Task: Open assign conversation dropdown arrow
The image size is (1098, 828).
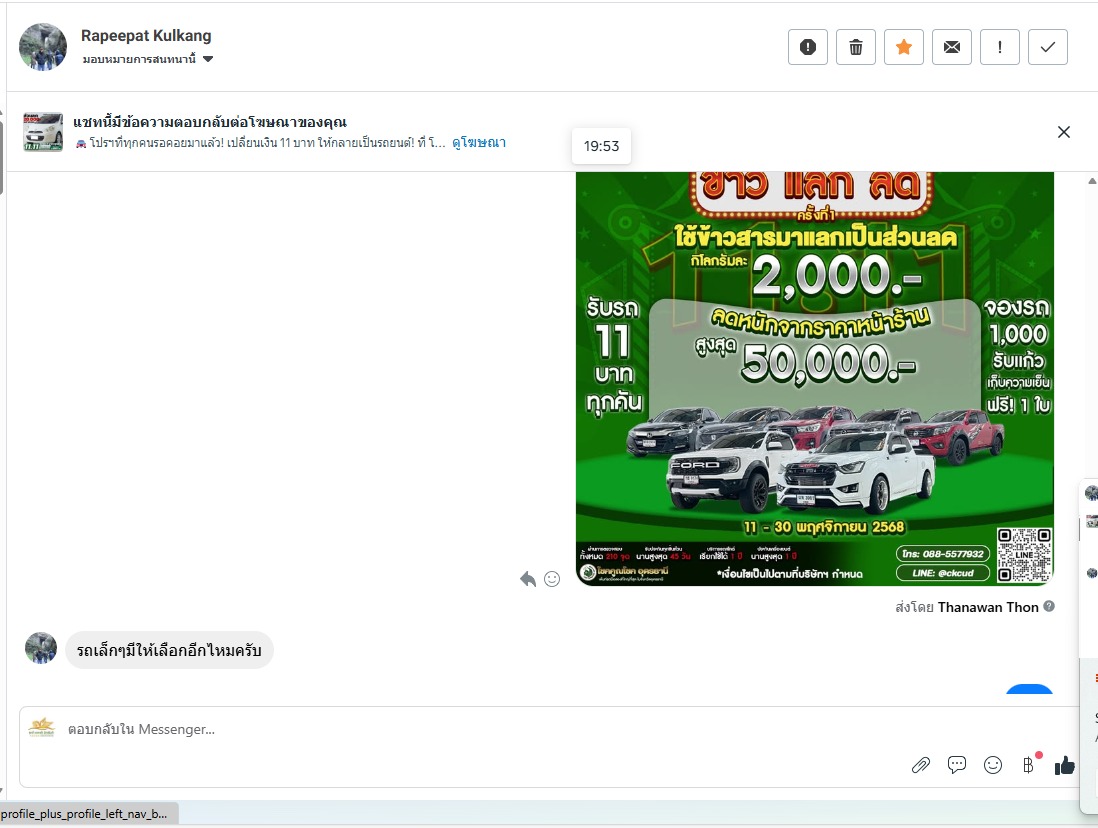Action: [208, 60]
